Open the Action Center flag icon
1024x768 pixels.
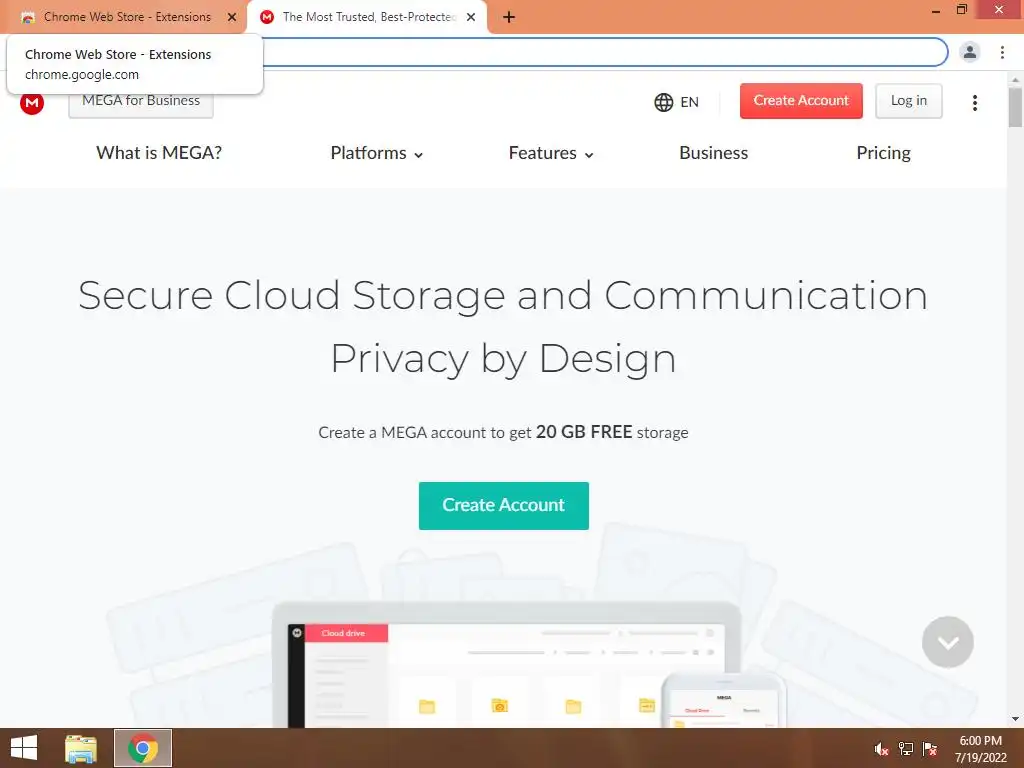929,749
